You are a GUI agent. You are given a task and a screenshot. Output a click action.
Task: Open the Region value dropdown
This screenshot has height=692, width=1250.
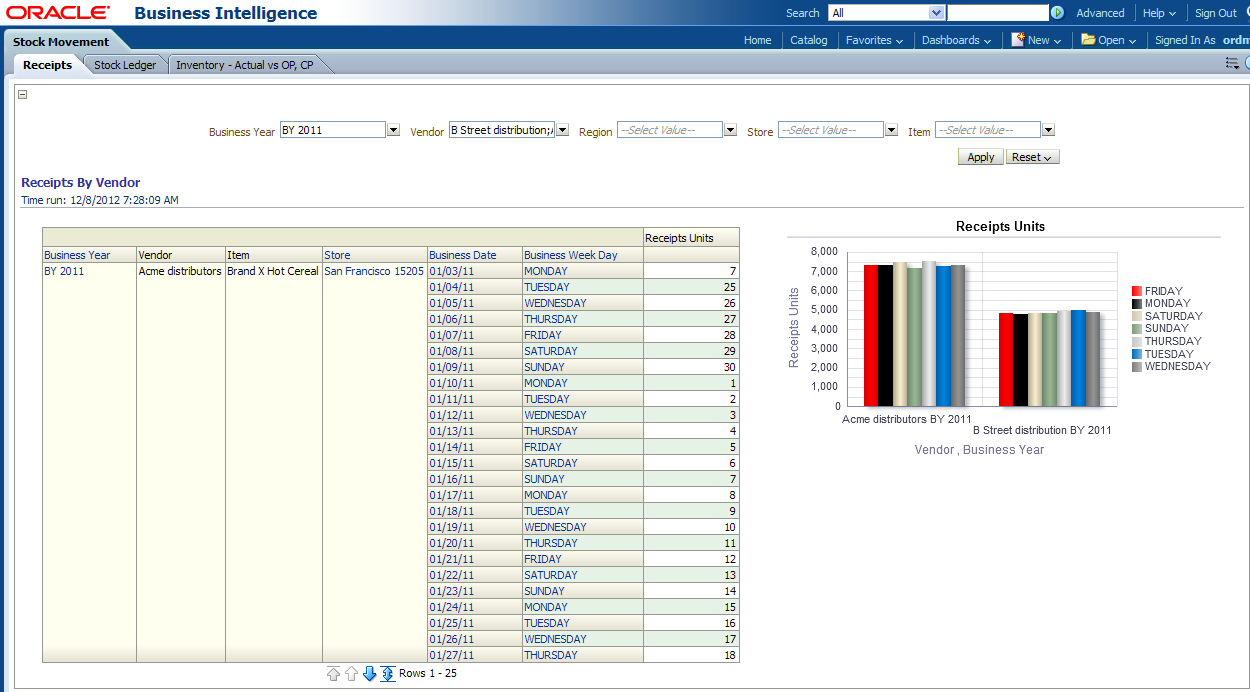point(730,130)
